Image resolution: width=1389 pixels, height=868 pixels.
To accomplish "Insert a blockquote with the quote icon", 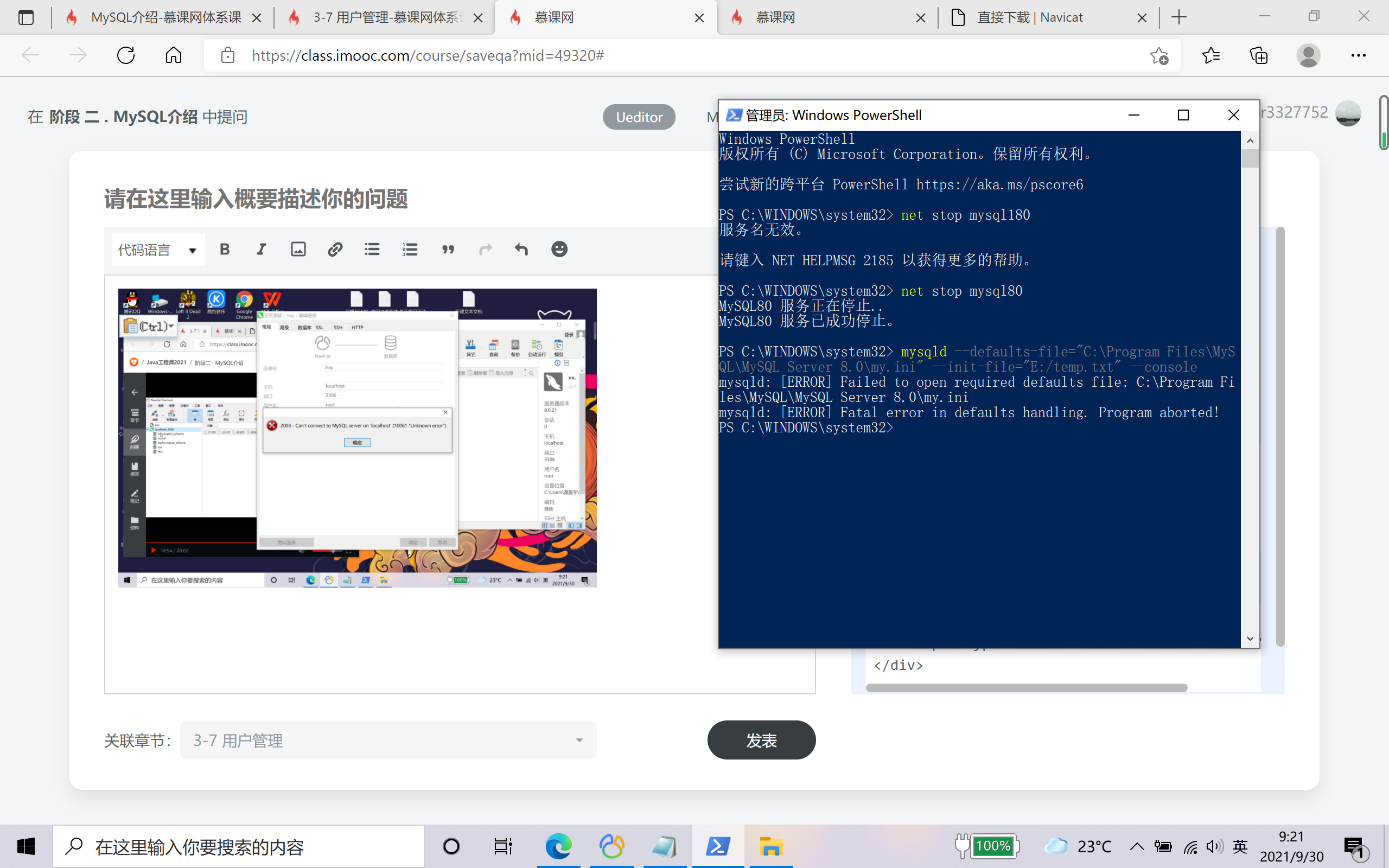I will tap(448, 249).
